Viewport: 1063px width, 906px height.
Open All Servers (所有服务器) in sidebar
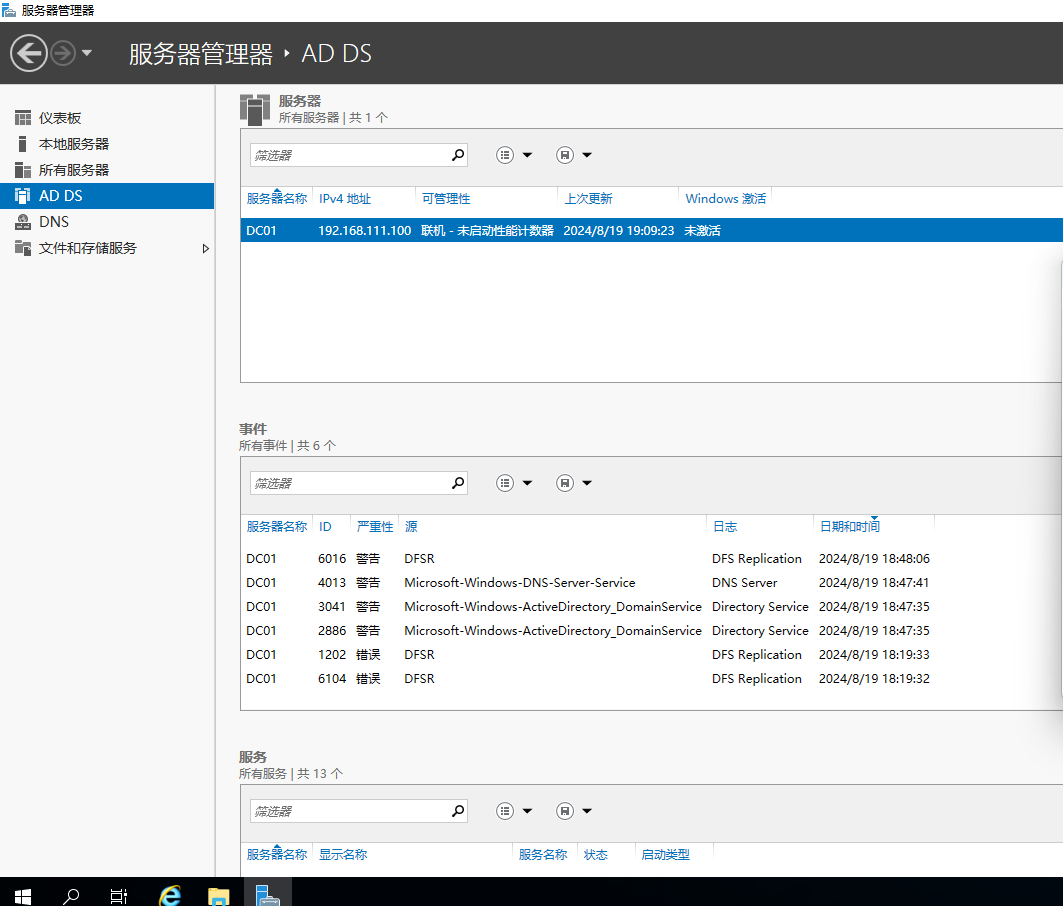click(x=73, y=170)
